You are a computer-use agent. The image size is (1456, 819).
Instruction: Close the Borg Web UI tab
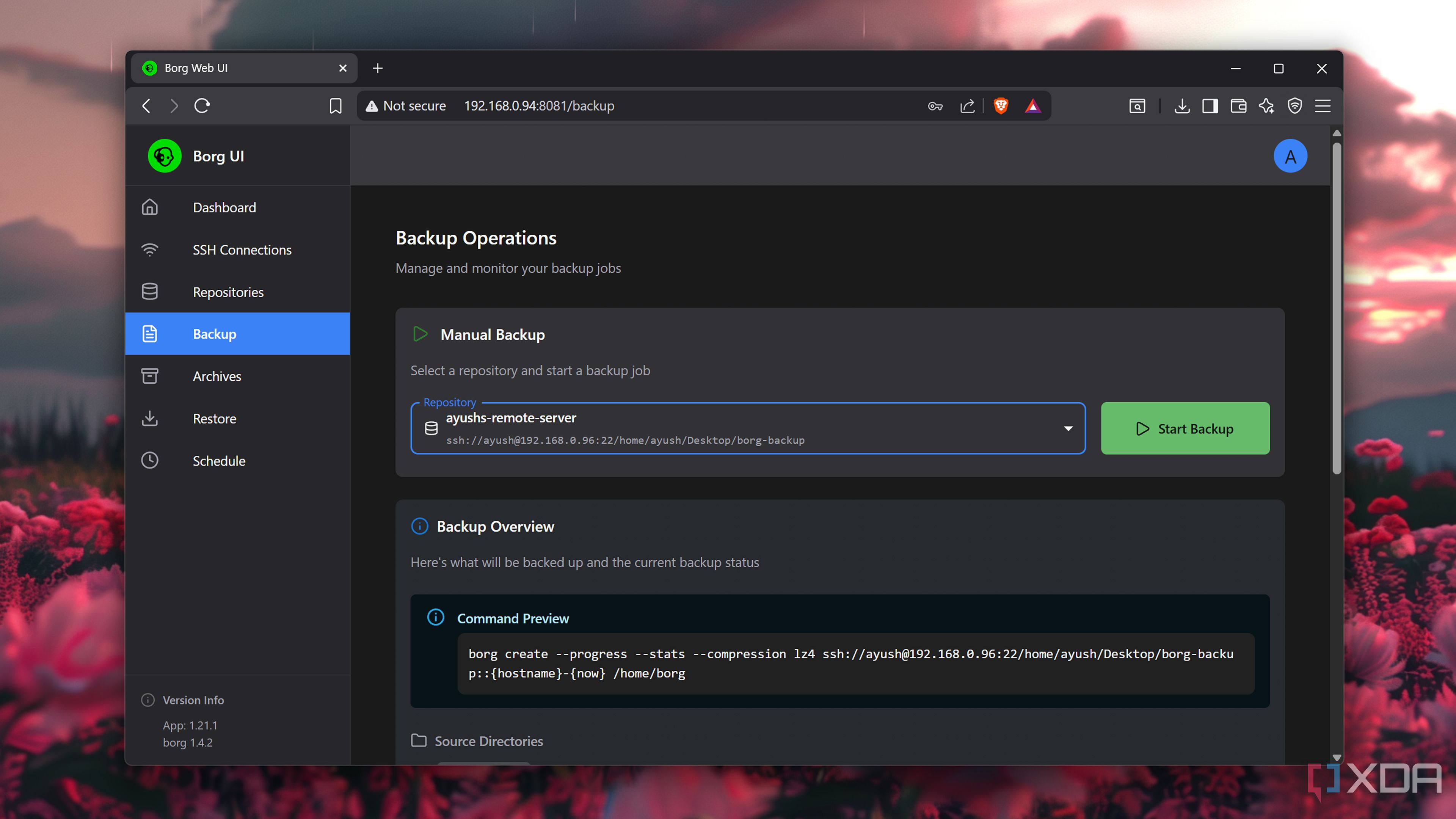point(342,68)
